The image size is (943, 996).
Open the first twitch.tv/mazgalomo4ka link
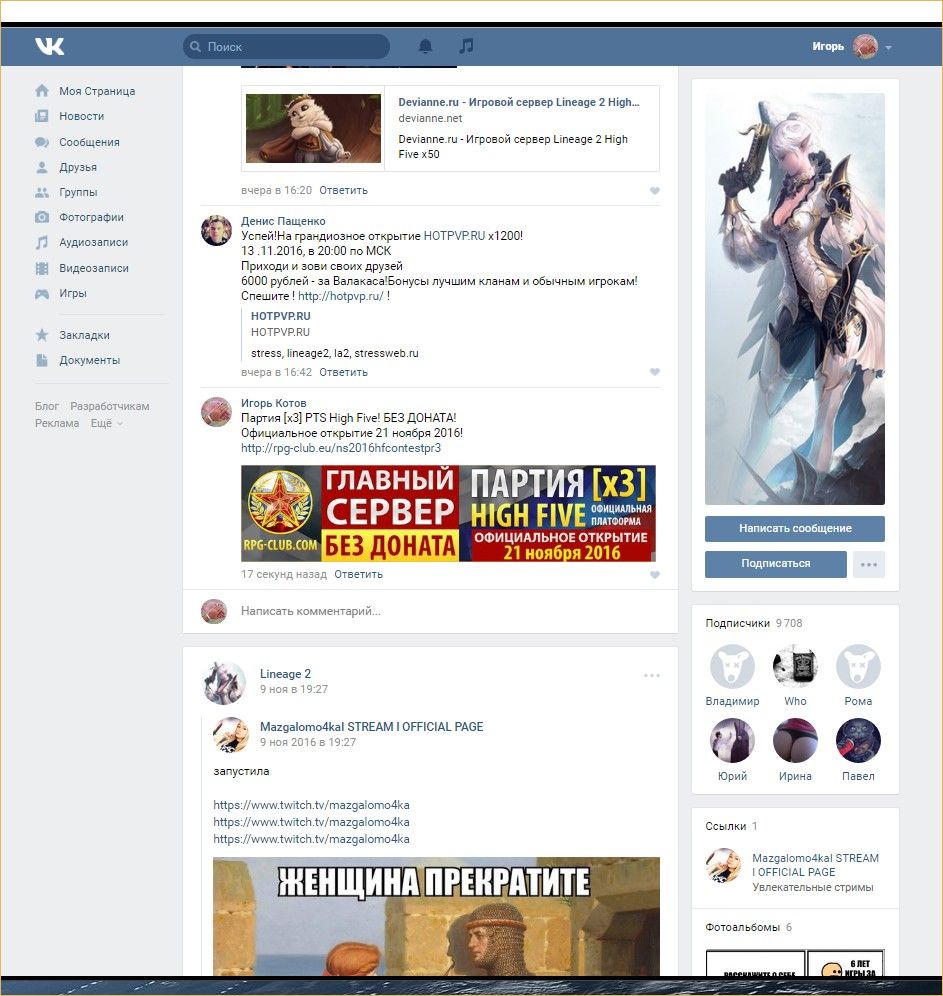311,805
